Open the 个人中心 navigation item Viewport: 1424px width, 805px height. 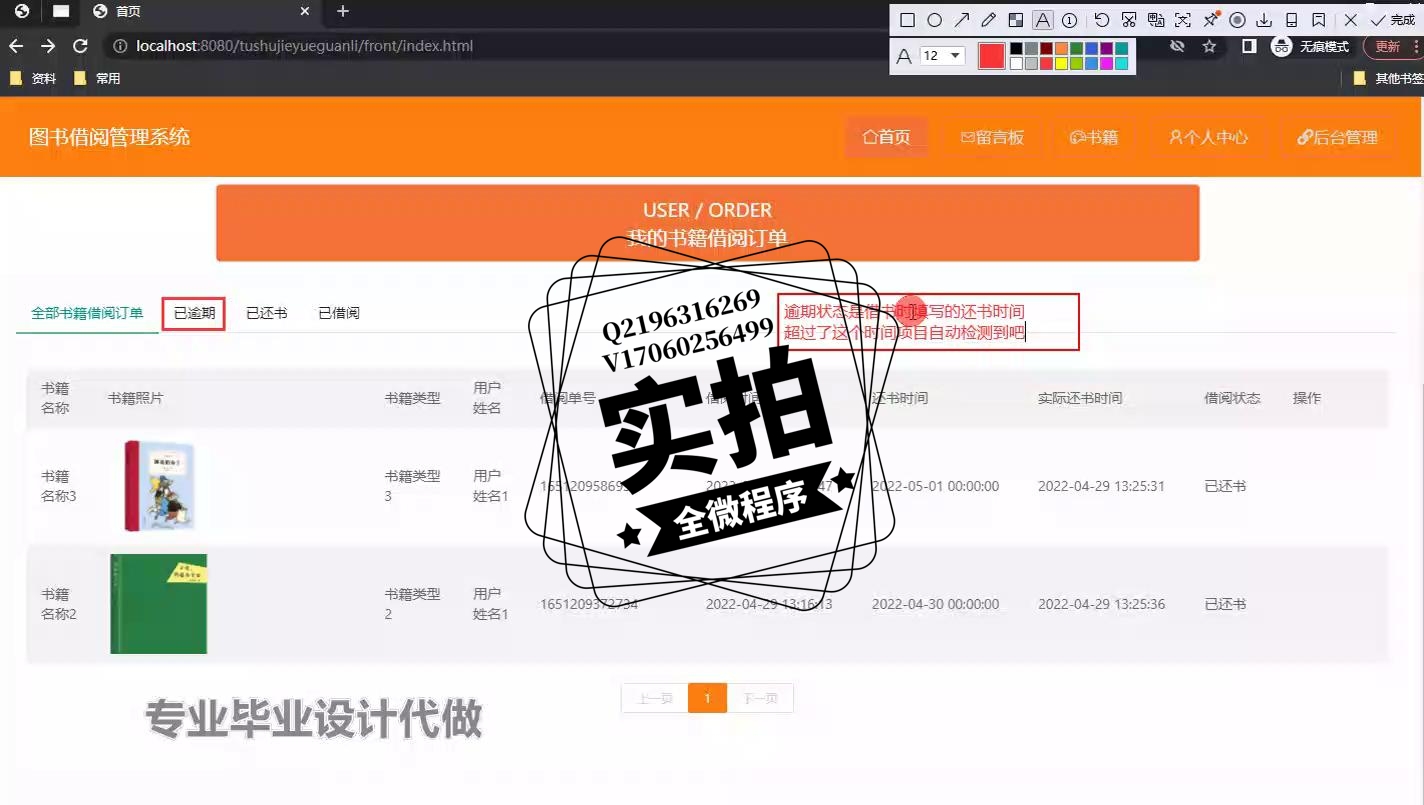click(1208, 137)
